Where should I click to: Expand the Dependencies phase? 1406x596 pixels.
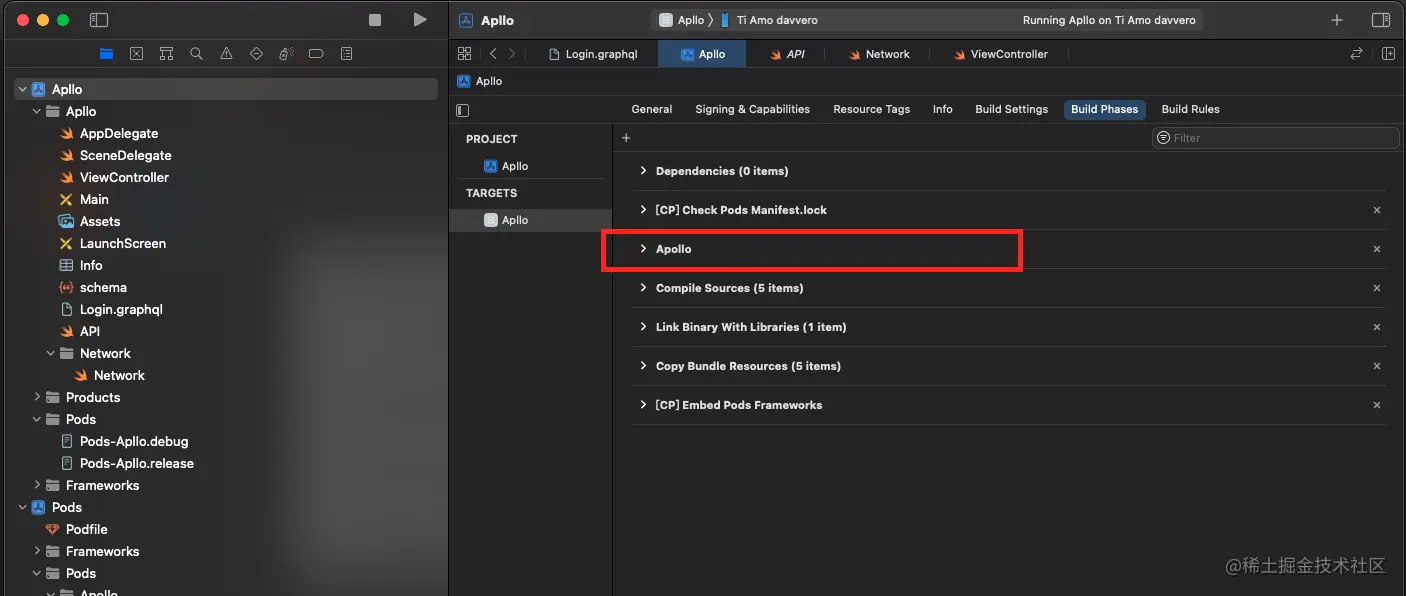coord(643,171)
